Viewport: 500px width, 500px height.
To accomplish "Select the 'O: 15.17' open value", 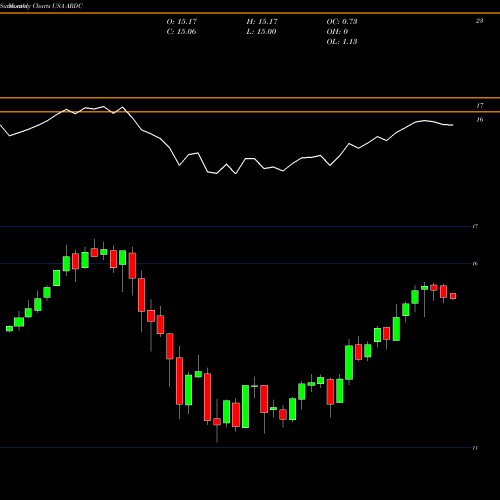I will pos(182,22).
